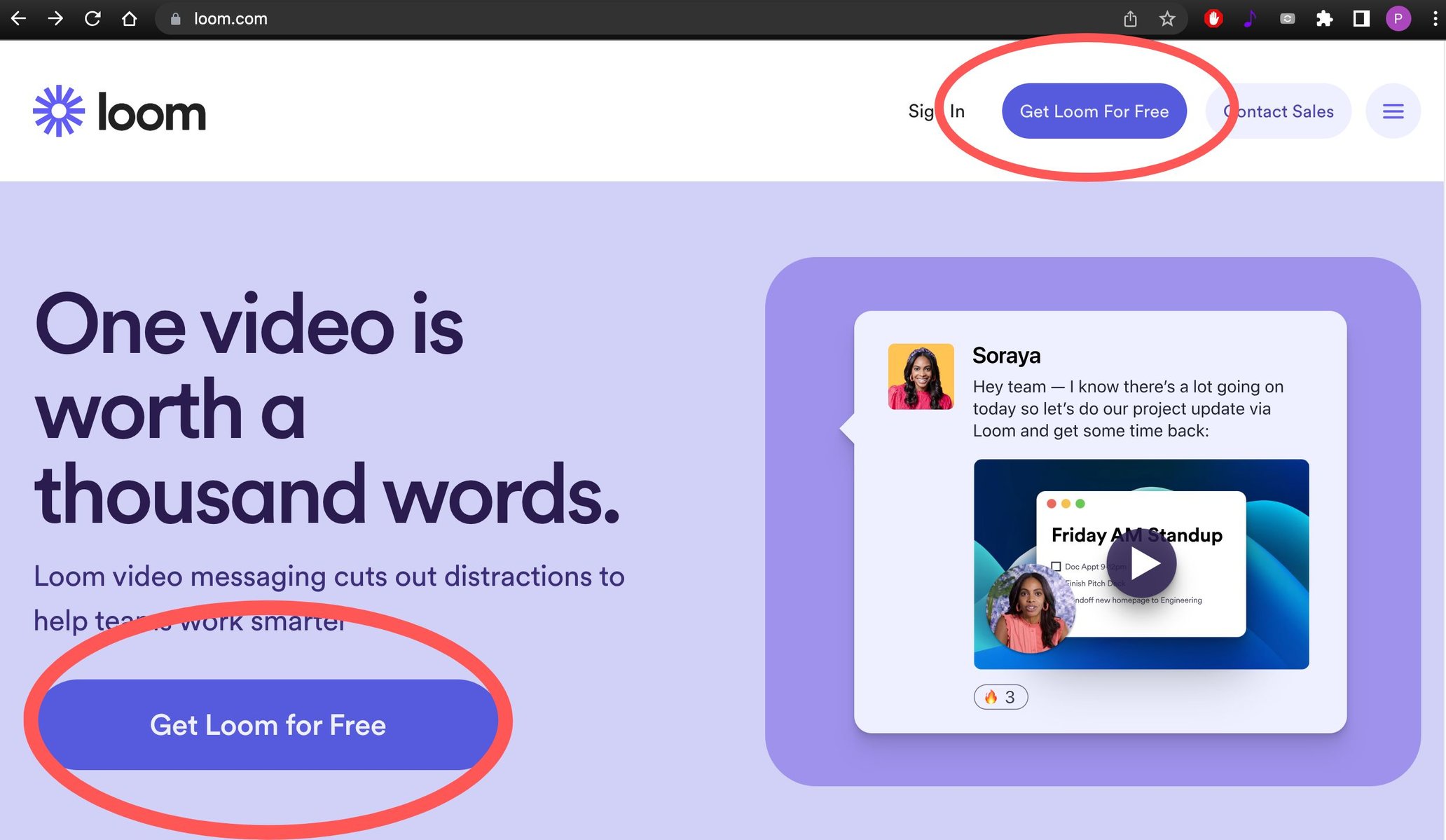Open the Extensions puzzle icon
Screen dimensions: 1446x840
(x=1323, y=19)
